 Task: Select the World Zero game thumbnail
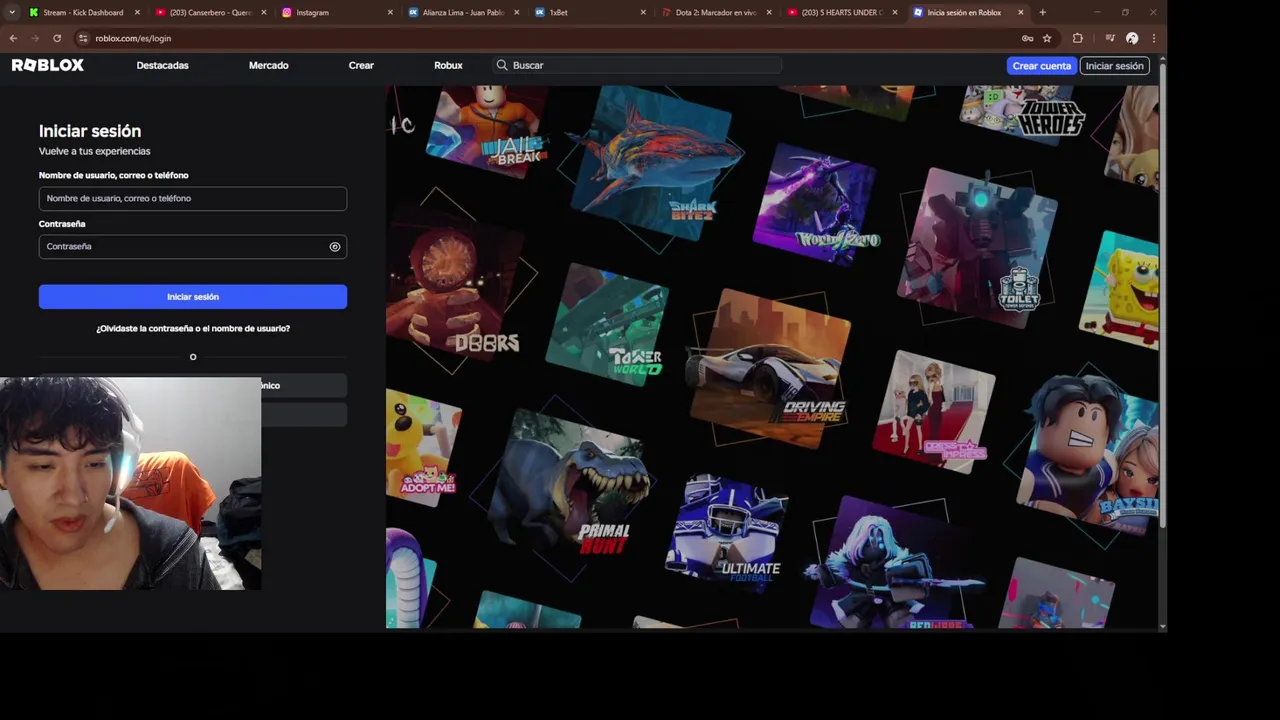pos(815,203)
